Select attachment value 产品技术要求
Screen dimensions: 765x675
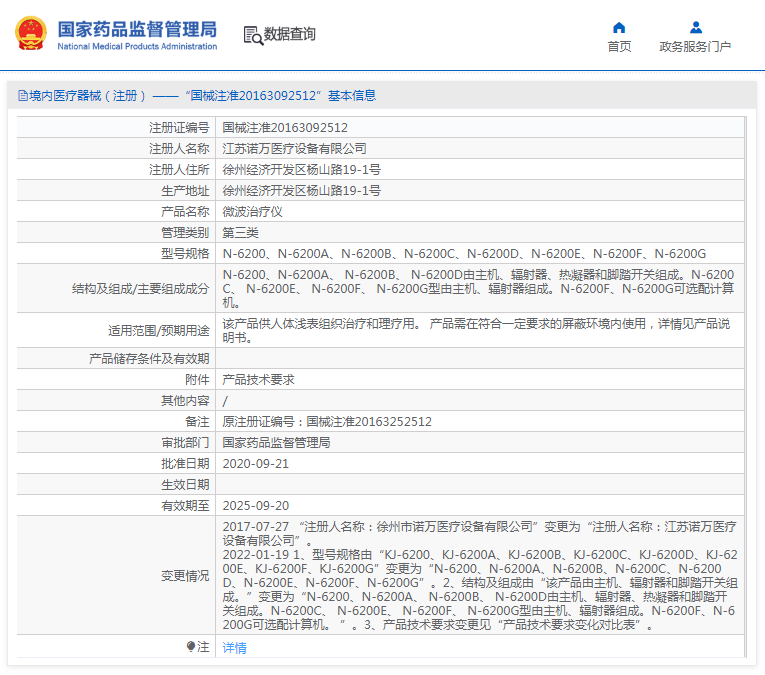[x=259, y=379]
